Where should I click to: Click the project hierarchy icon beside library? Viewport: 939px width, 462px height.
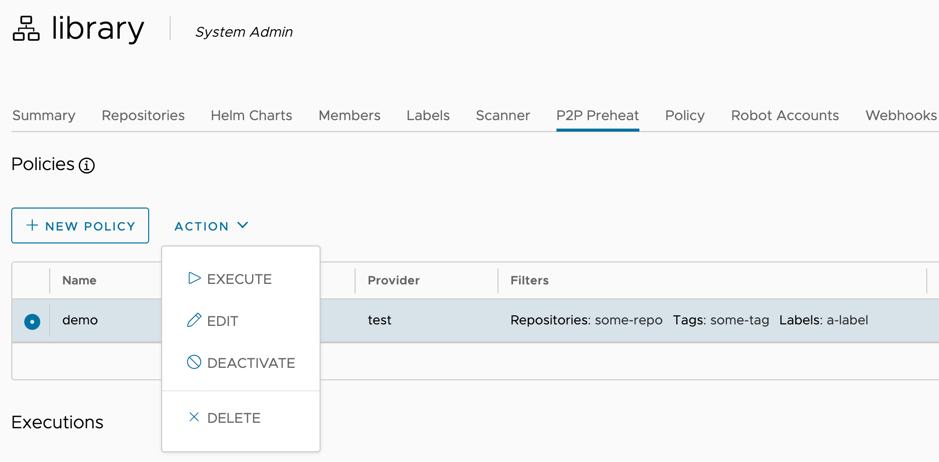click(x=26, y=30)
